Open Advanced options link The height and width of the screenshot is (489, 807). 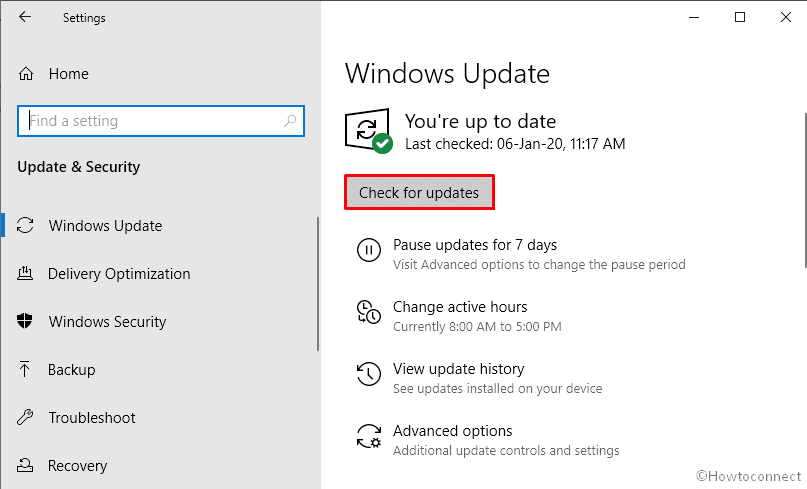453,430
